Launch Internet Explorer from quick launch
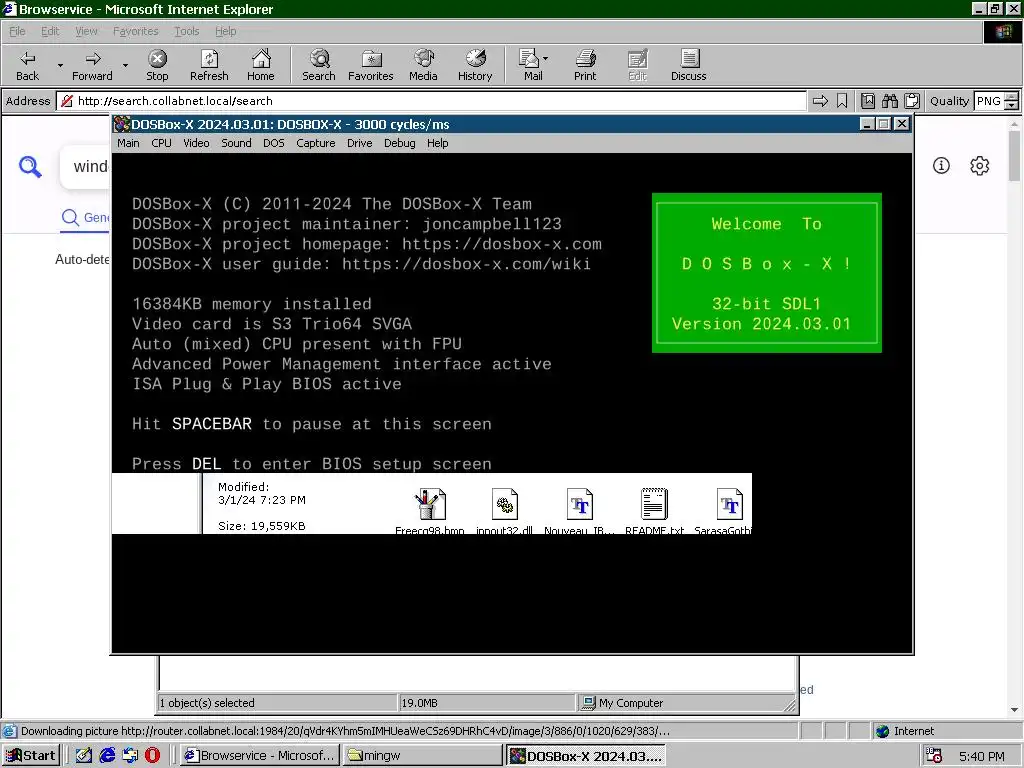This screenshot has width=1024, height=768. (x=107, y=756)
